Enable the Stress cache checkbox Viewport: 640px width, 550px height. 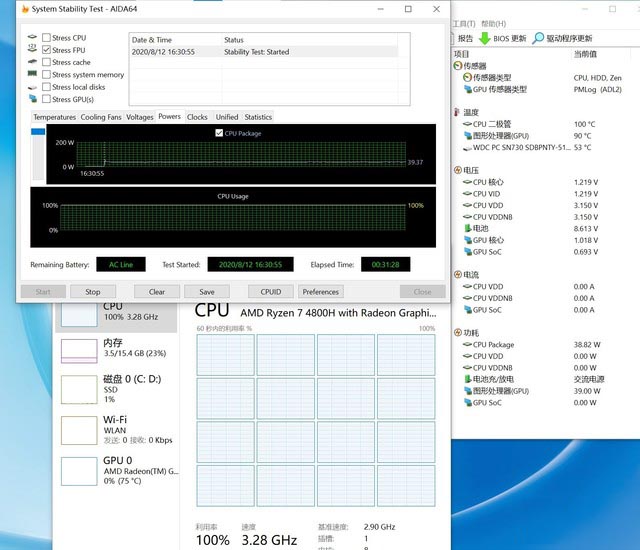(x=47, y=62)
